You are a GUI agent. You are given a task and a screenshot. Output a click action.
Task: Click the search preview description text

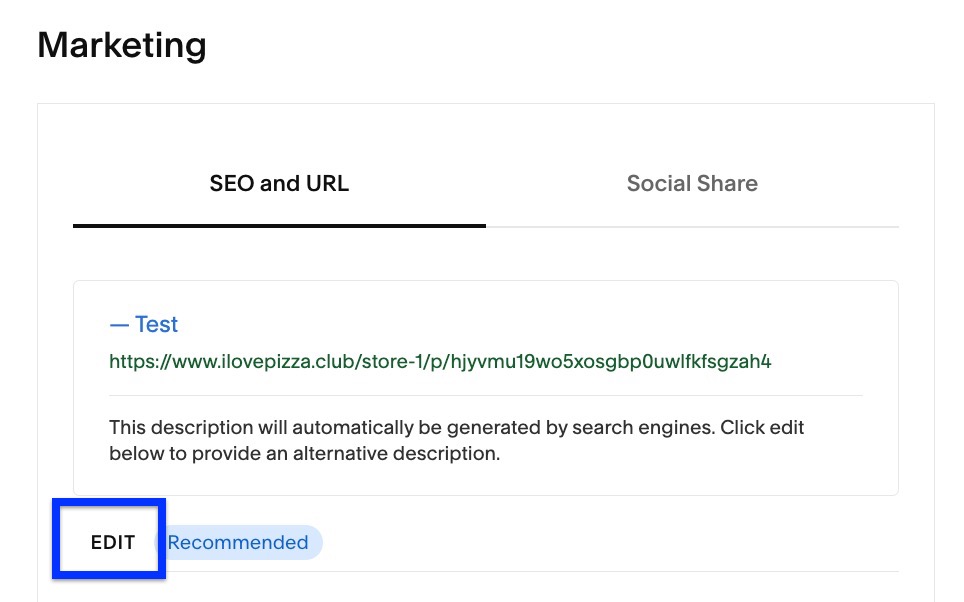pyautogui.click(x=456, y=440)
